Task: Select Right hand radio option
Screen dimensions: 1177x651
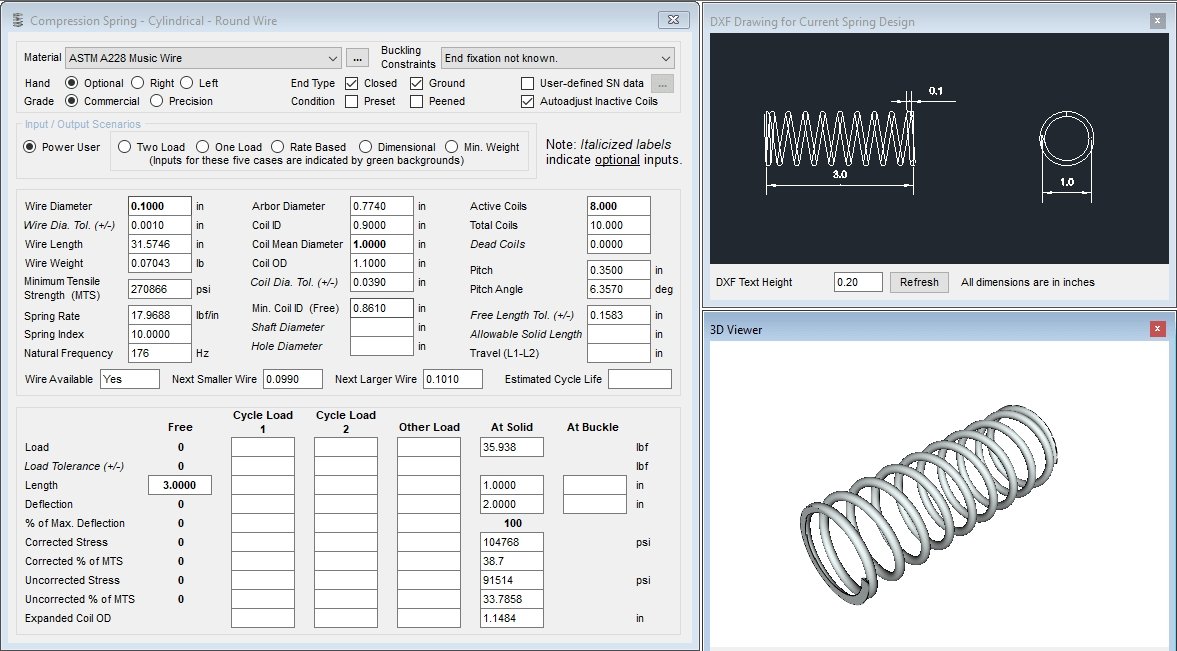Action: (x=138, y=84)
